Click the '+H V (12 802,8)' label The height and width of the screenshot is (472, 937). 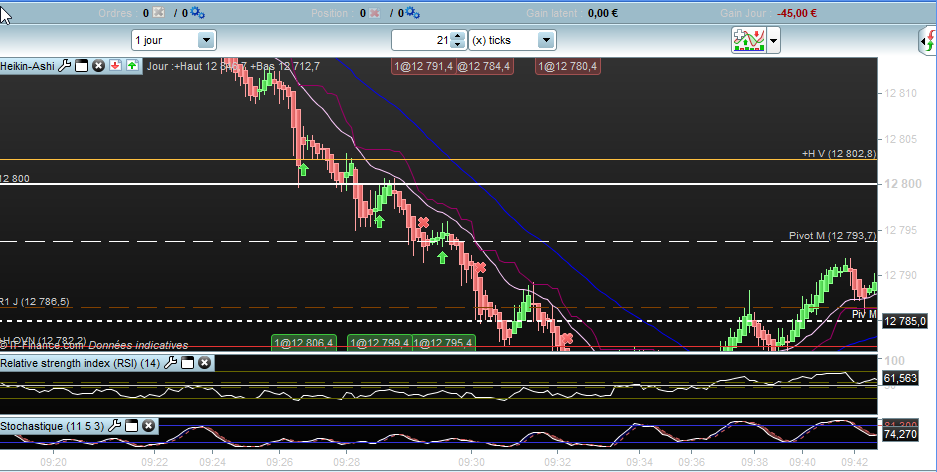[x=839, y=154]
